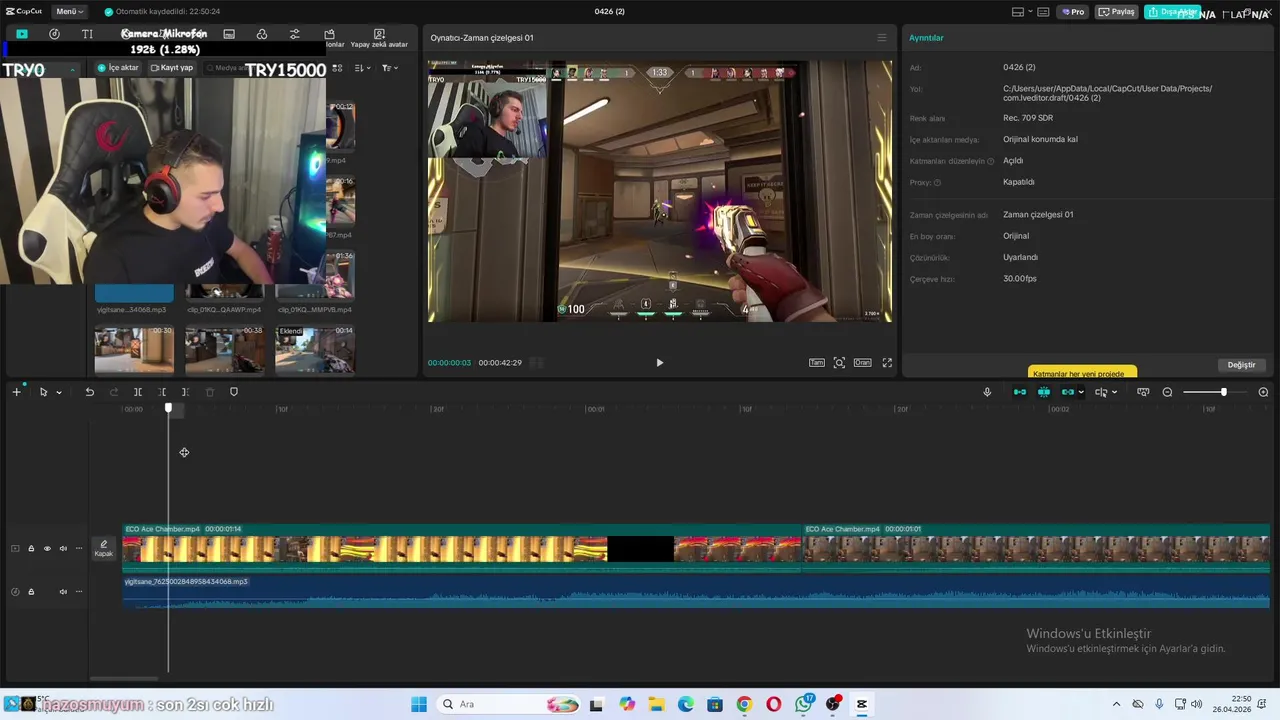
Task: Open video track more options
Action: point(79,548)
